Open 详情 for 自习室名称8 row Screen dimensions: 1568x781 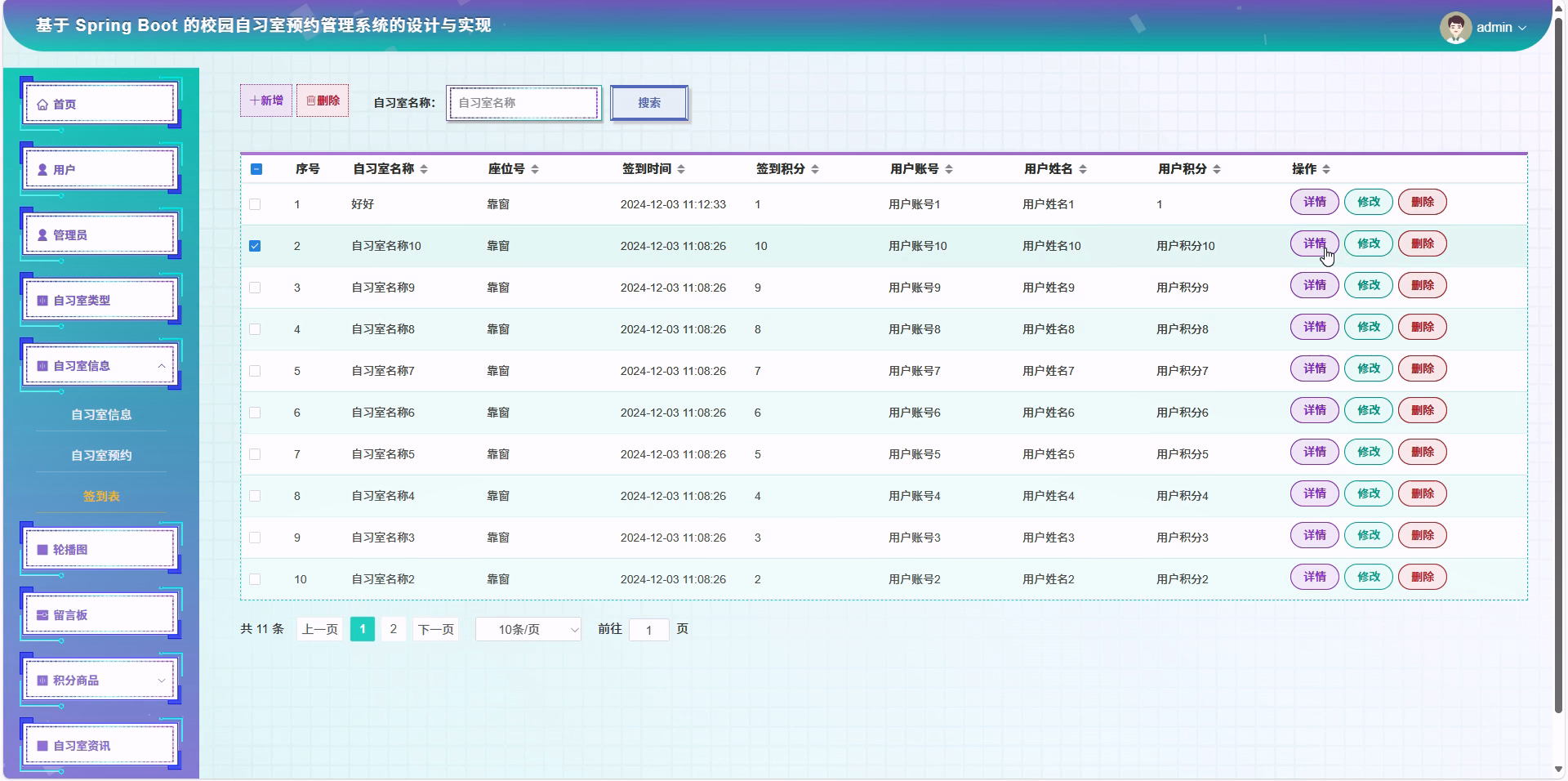tap(1314, 327)
